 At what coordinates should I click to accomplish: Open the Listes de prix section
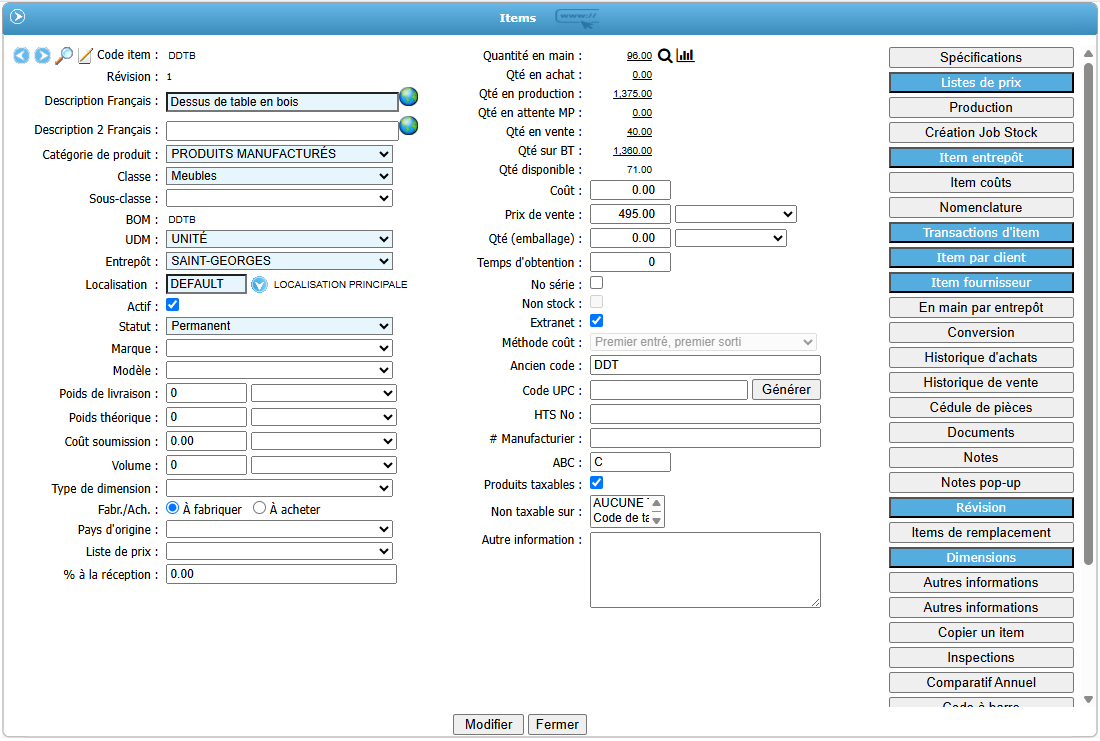coord(981,83)
